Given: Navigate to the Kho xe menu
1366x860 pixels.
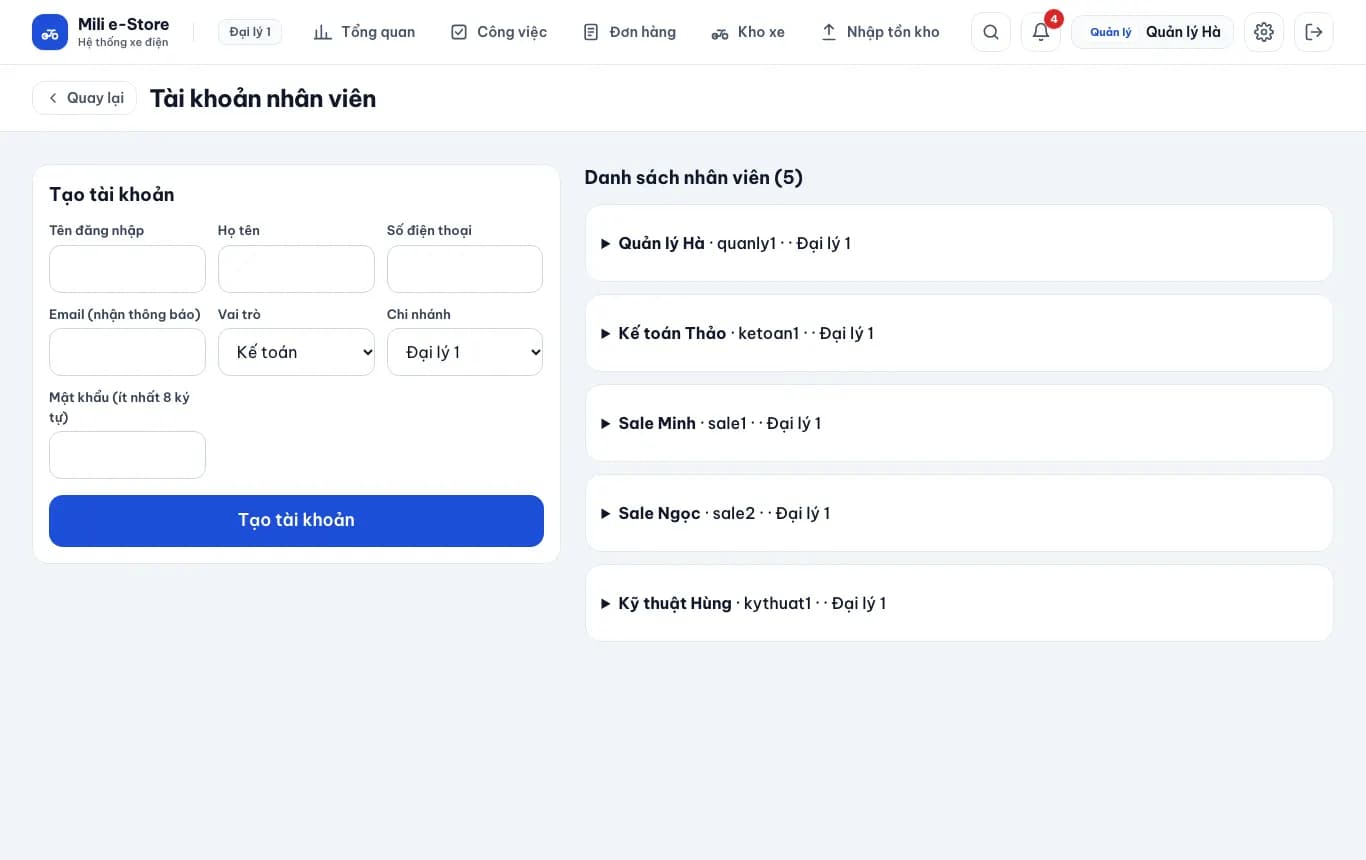Looking at the screenshot, I should 748,32.
